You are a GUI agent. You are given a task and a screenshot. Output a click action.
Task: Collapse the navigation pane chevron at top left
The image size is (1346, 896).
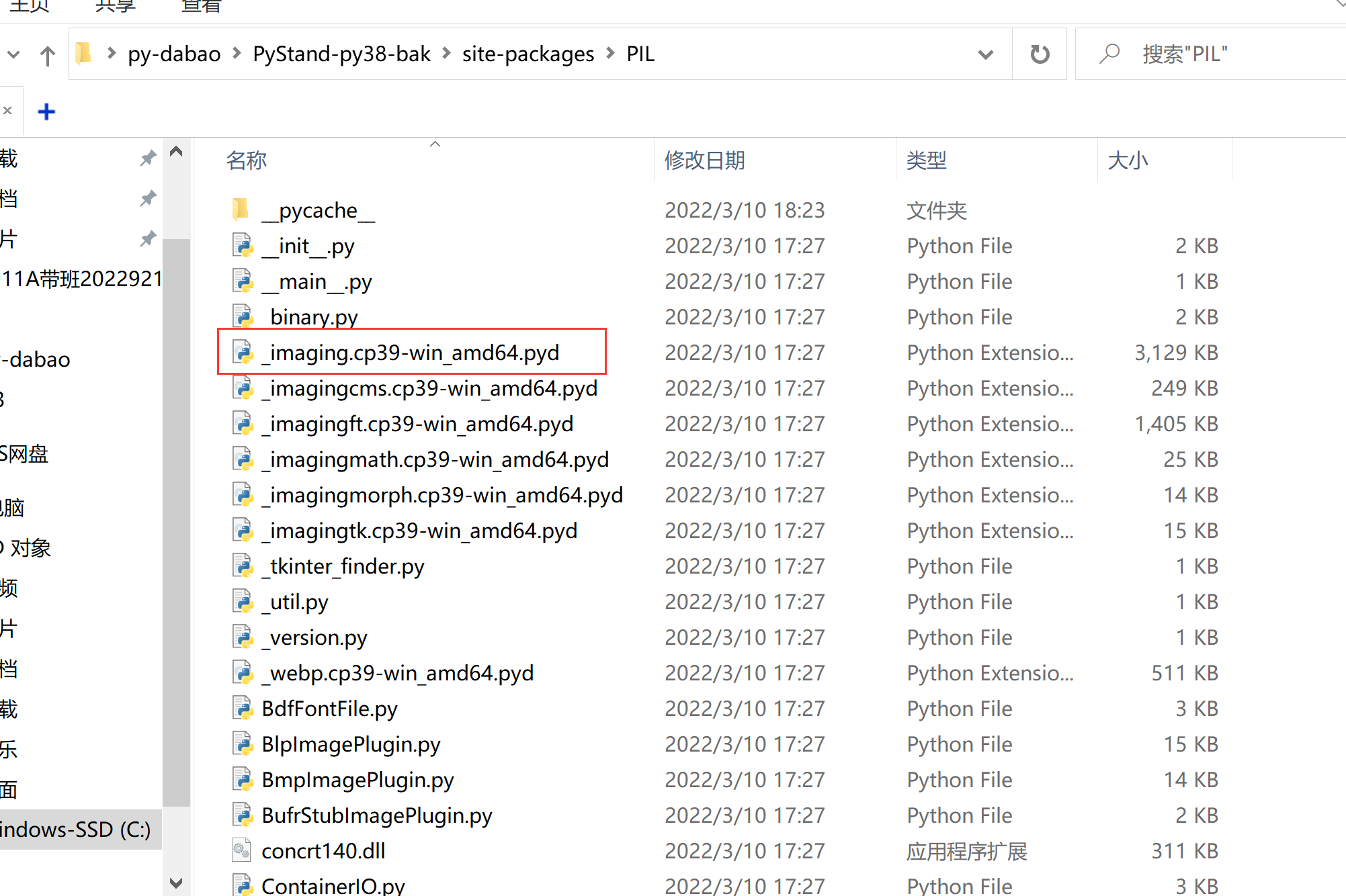(12, 54)
